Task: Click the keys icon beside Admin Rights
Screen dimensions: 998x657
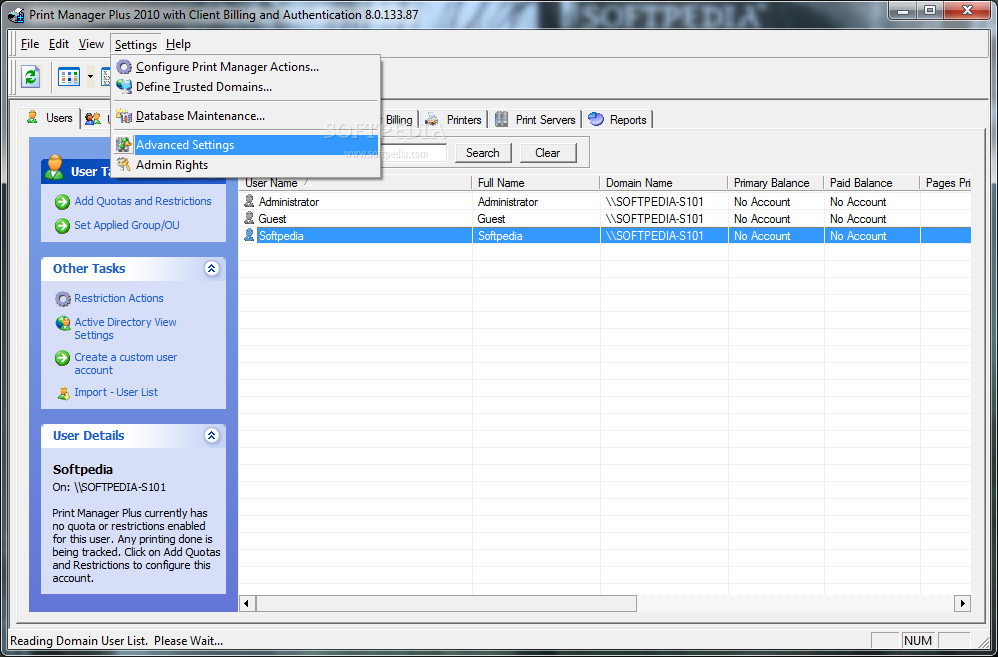Action: (x=124, y=165)
